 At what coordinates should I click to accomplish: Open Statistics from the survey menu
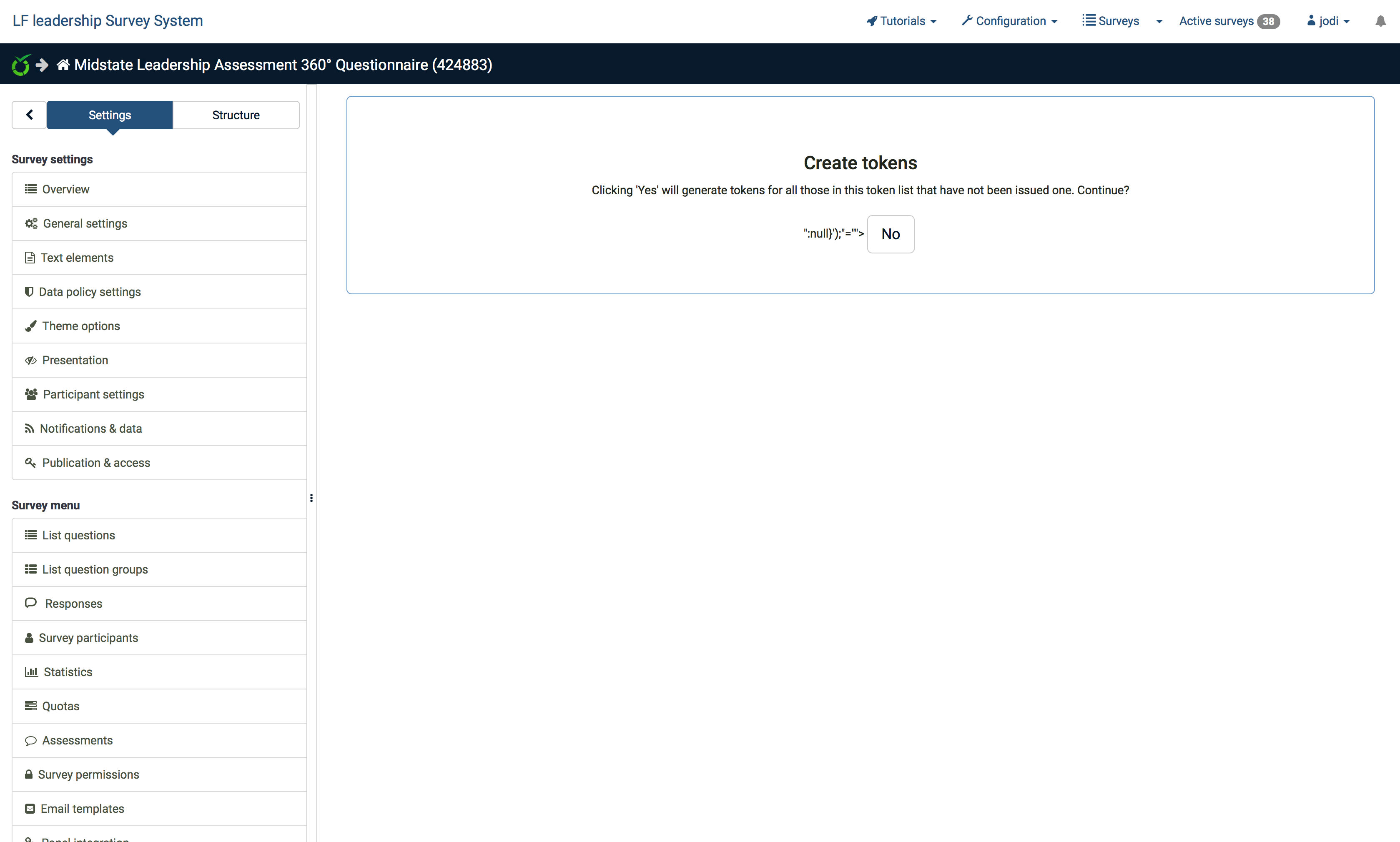point(68,672)
